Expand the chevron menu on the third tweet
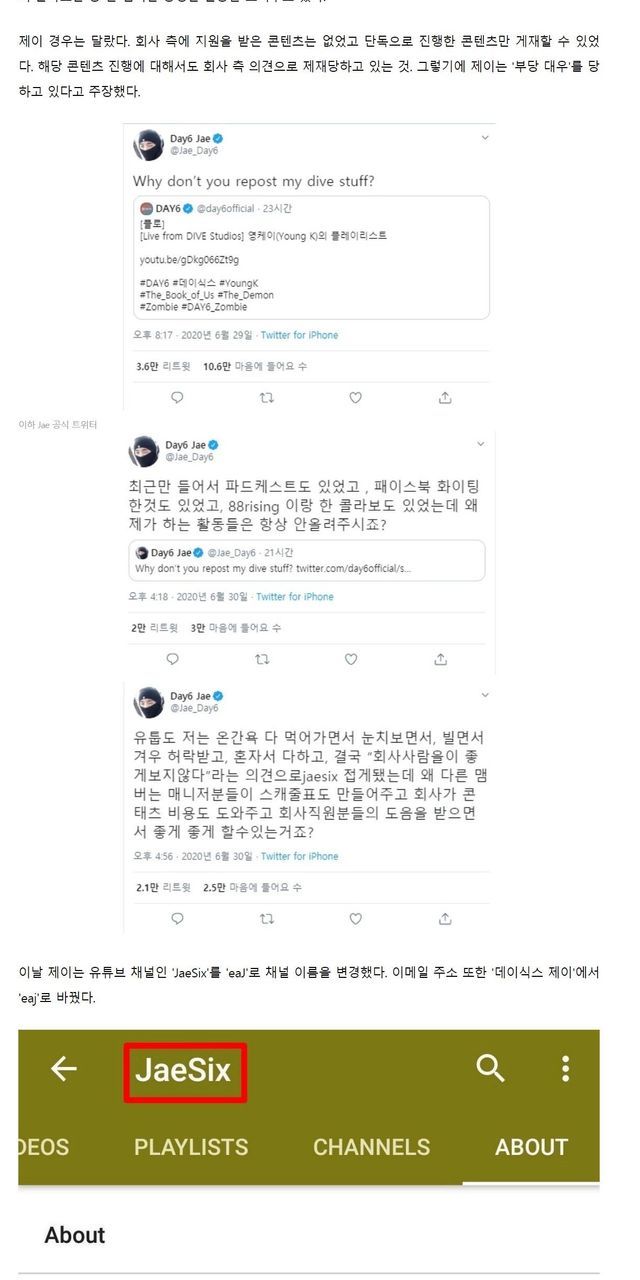 [x=484, y=693]
